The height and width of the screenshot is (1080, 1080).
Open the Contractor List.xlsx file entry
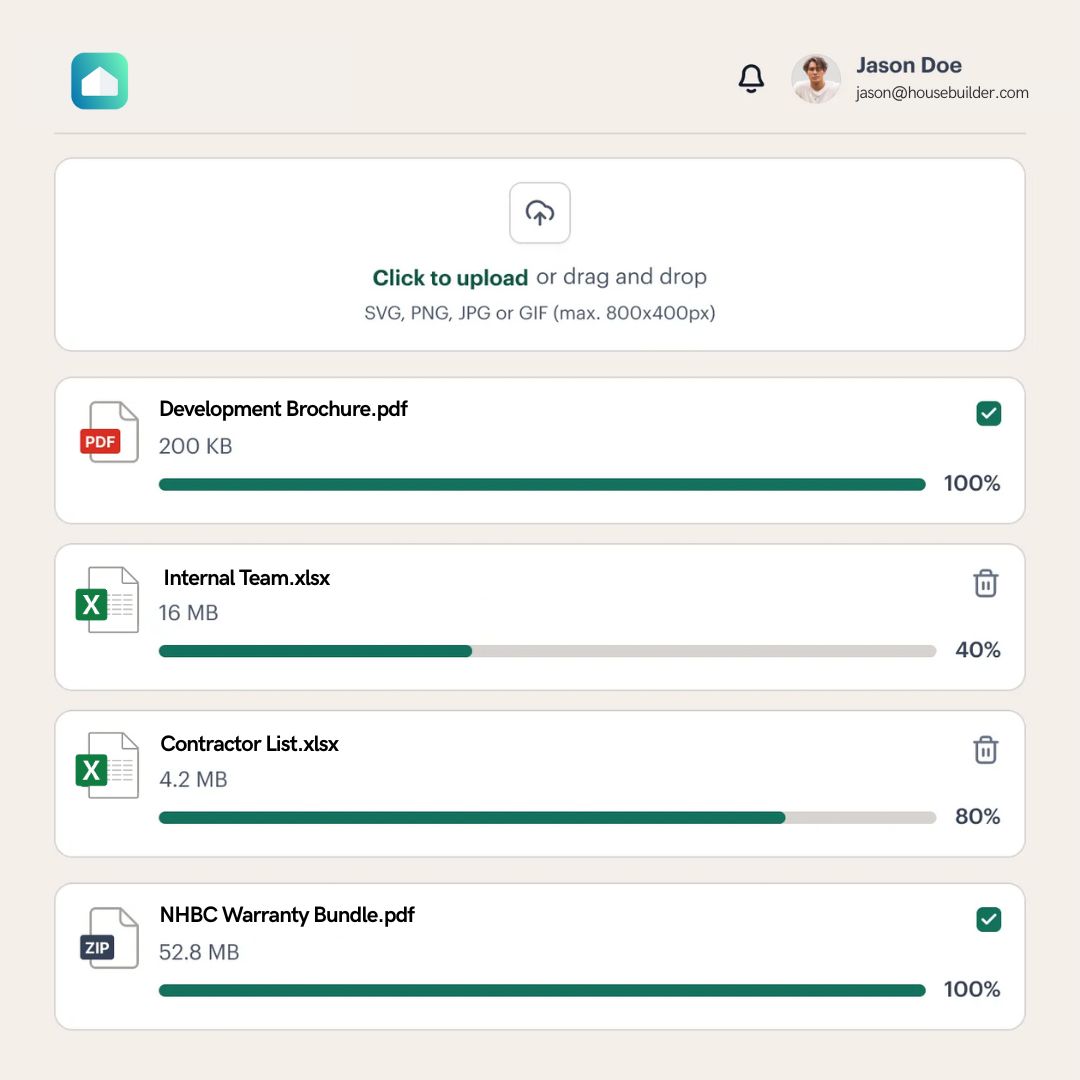540,783
